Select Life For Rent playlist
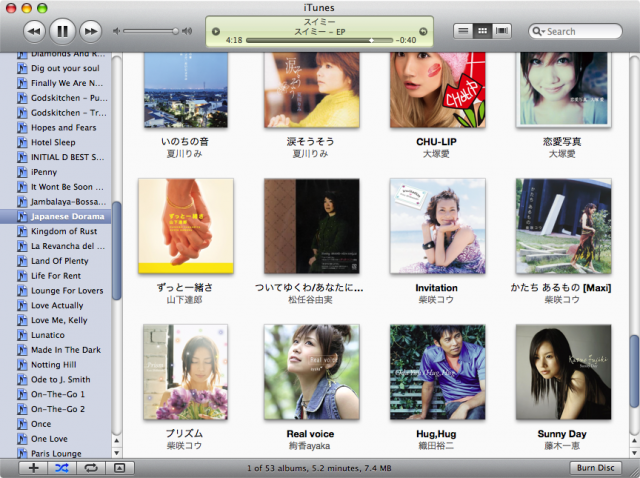The width and height of the screenshot is (640, 478). [56, 276]
